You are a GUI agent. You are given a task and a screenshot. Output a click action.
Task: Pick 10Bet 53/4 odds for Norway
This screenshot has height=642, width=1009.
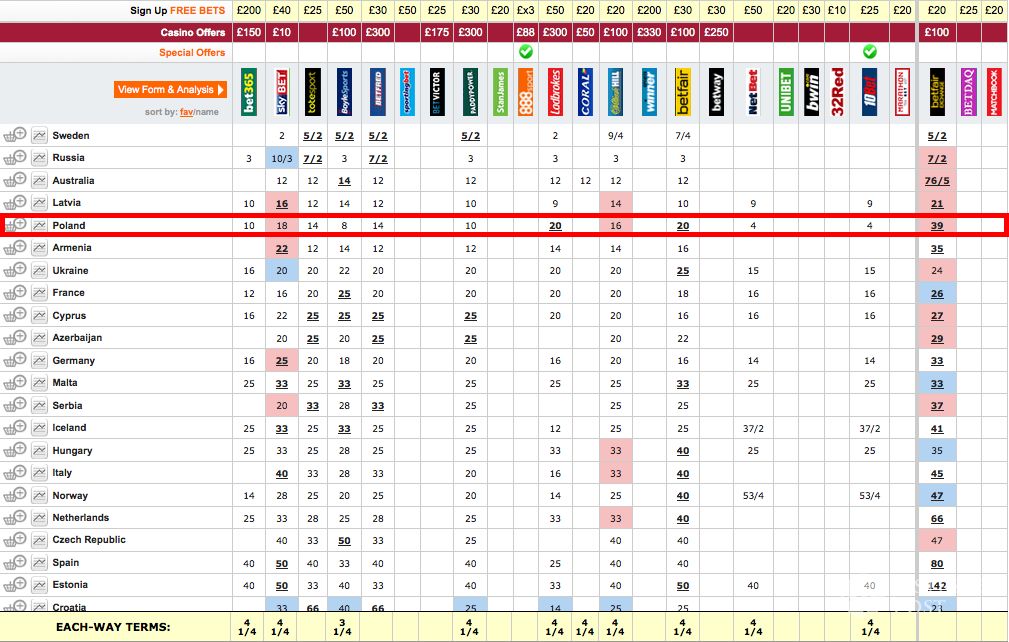[869, 496]
